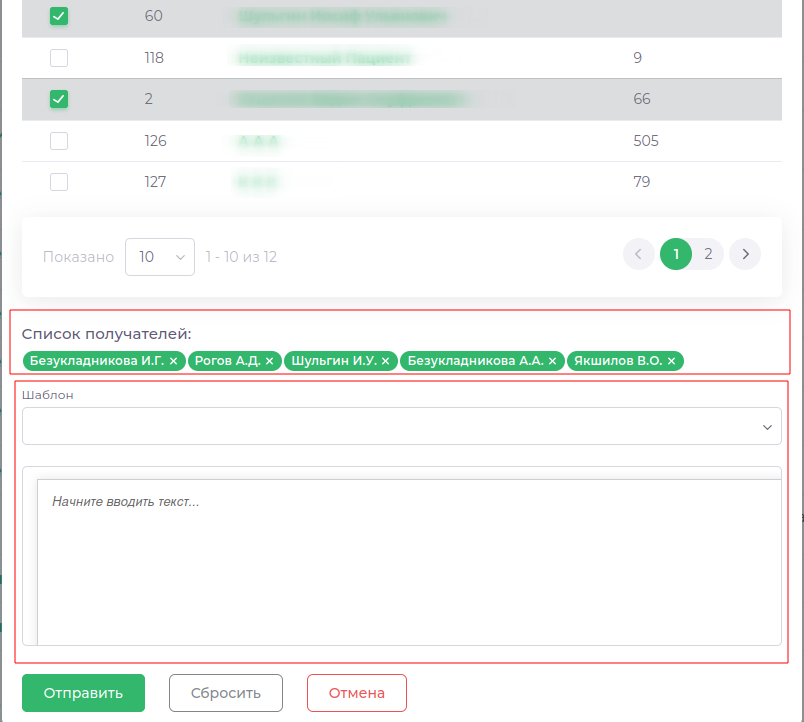The image size is (804, 722).
Task: Uncheck the checkbox for row 60
Action: (x=59, y=16)
